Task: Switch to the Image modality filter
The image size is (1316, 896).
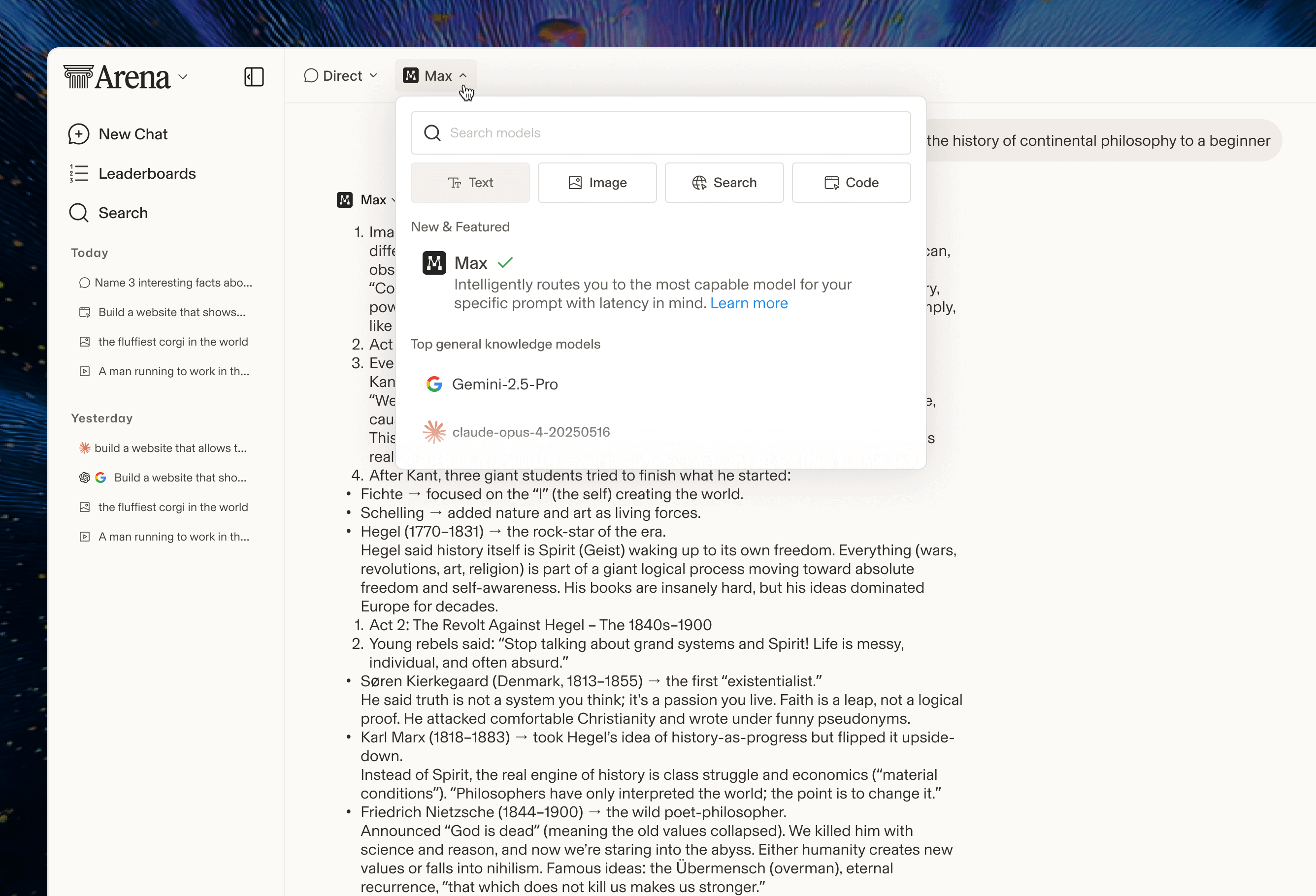Action: coord(597,183)
